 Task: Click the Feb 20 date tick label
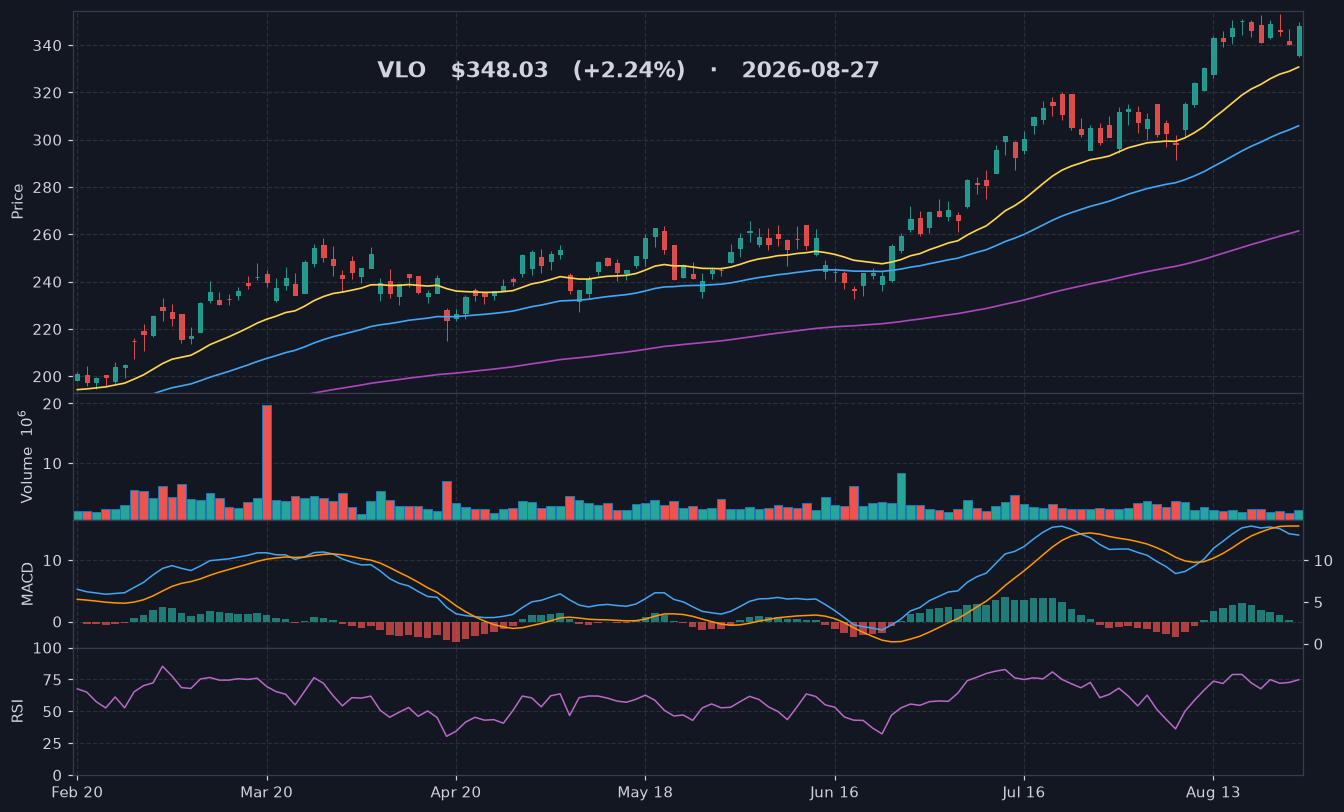(77, 792)
